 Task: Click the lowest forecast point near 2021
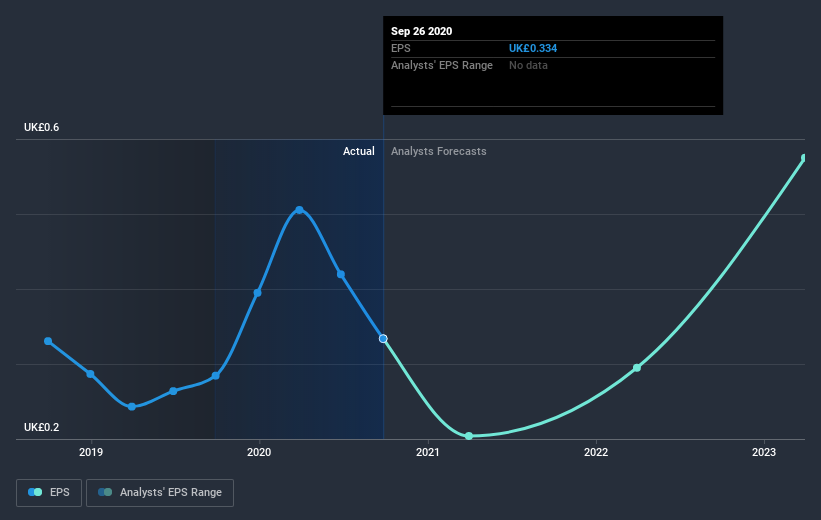[469, 436]
